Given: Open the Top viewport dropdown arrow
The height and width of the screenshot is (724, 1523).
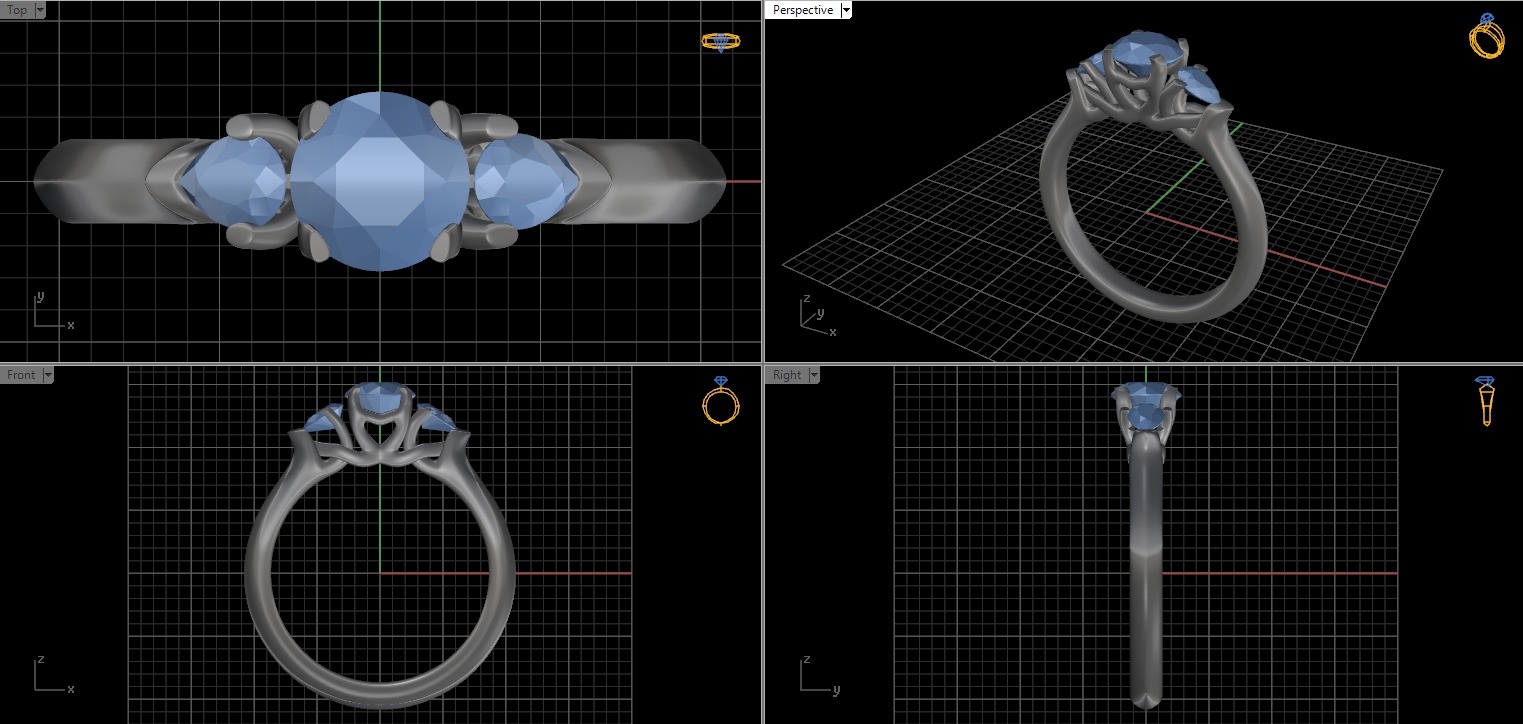Looking at the screenshot, I should pyautogui.click(x=40, y=10).
